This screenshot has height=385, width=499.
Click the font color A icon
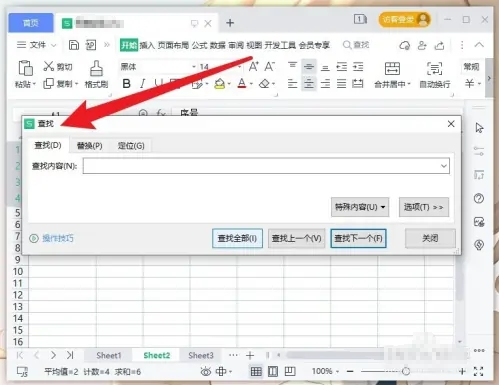242,83
